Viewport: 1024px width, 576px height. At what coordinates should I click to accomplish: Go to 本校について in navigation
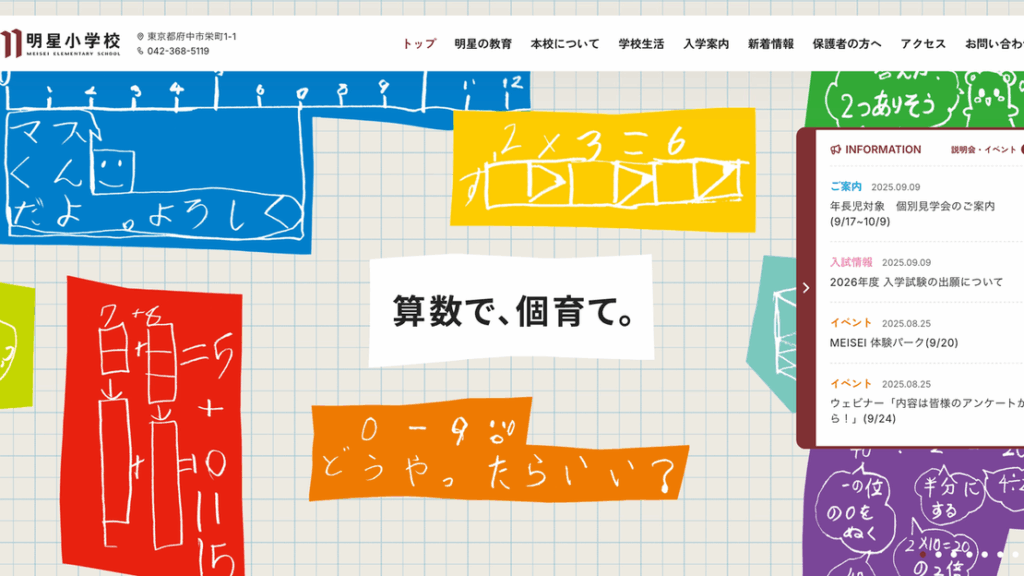(x=565, y=44)
